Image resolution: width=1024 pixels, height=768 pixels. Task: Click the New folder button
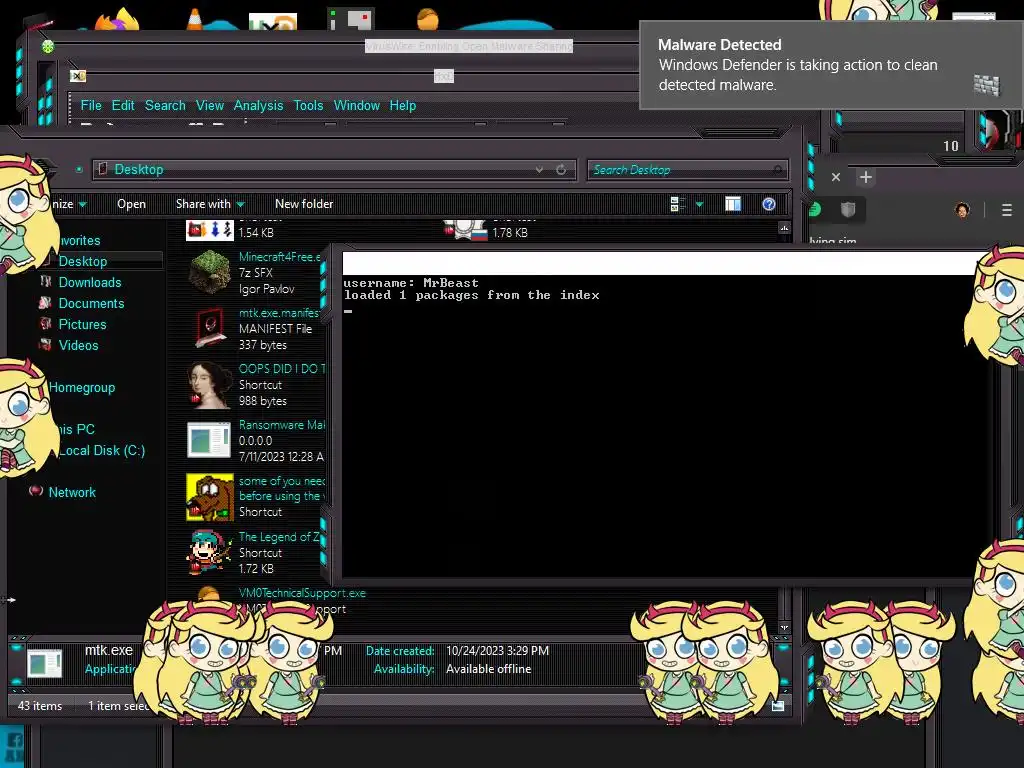click(x=304, y=204)
